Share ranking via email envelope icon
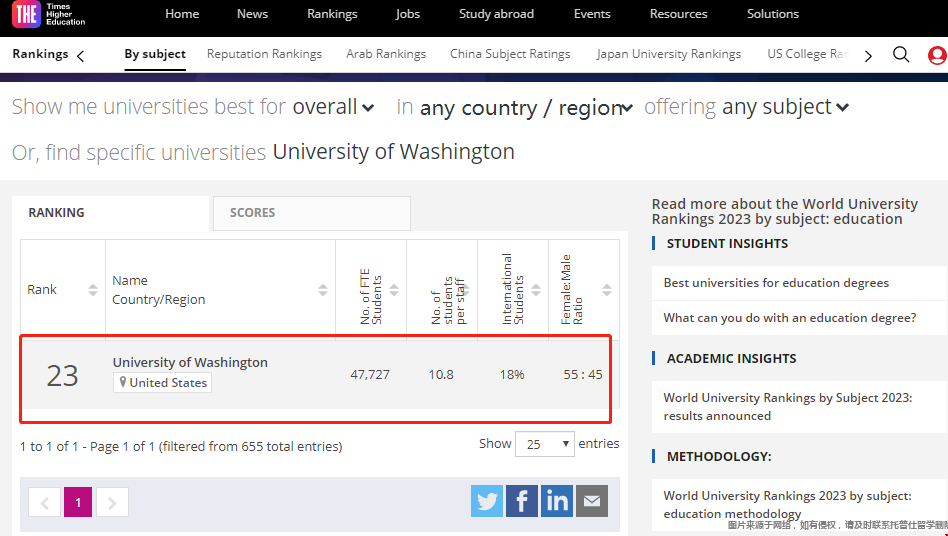The image size is (948, 536). pyautogui.click(x=592, y=501)
